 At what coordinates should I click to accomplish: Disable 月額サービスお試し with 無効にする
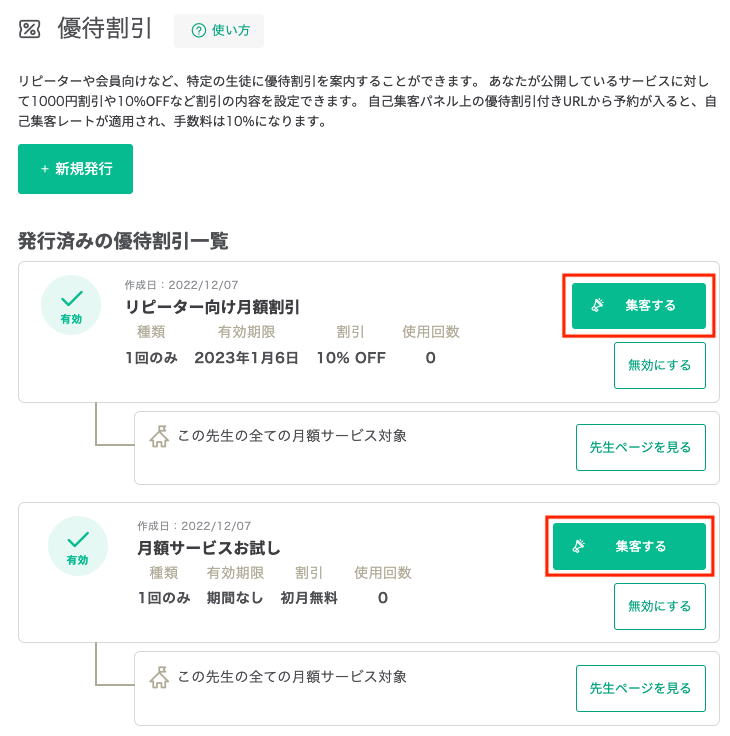[x=660, y=606]
